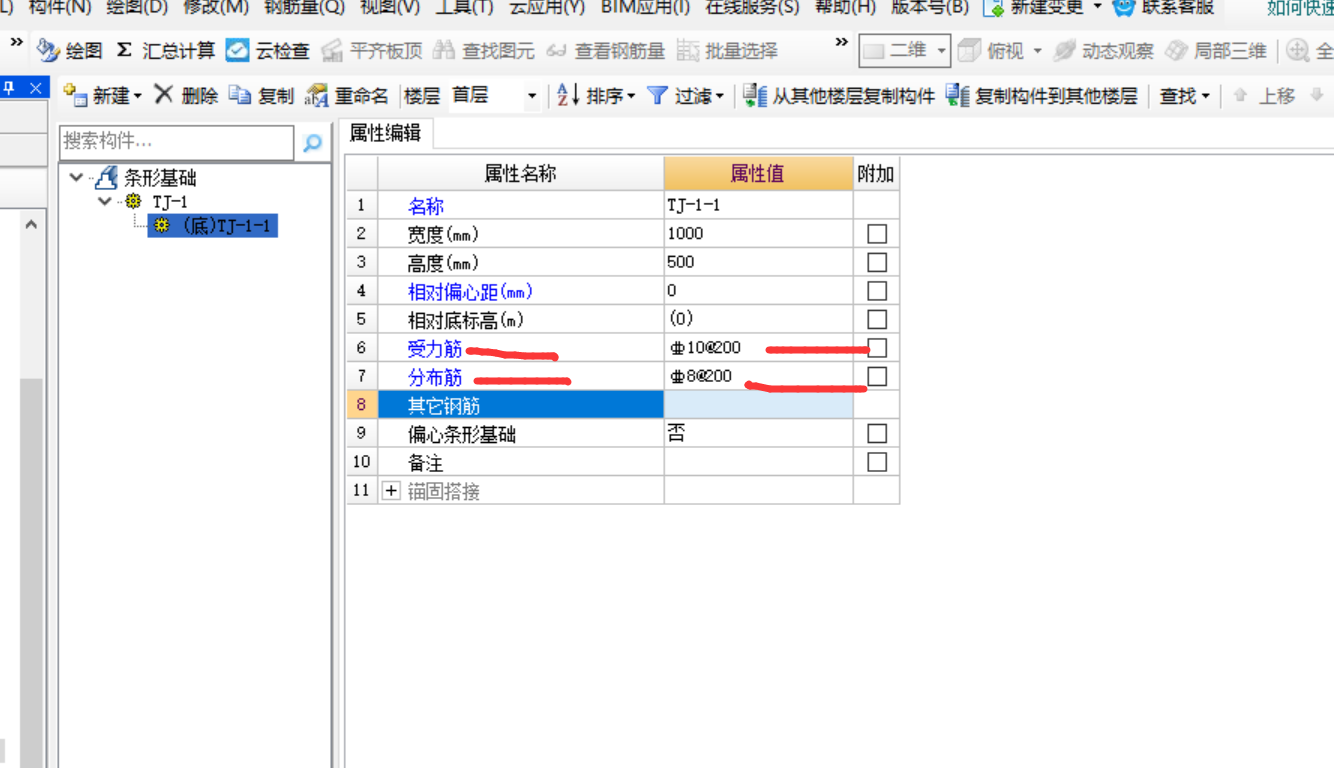Tick the 高度(mm) 附加 checkbox

point(877,262)
